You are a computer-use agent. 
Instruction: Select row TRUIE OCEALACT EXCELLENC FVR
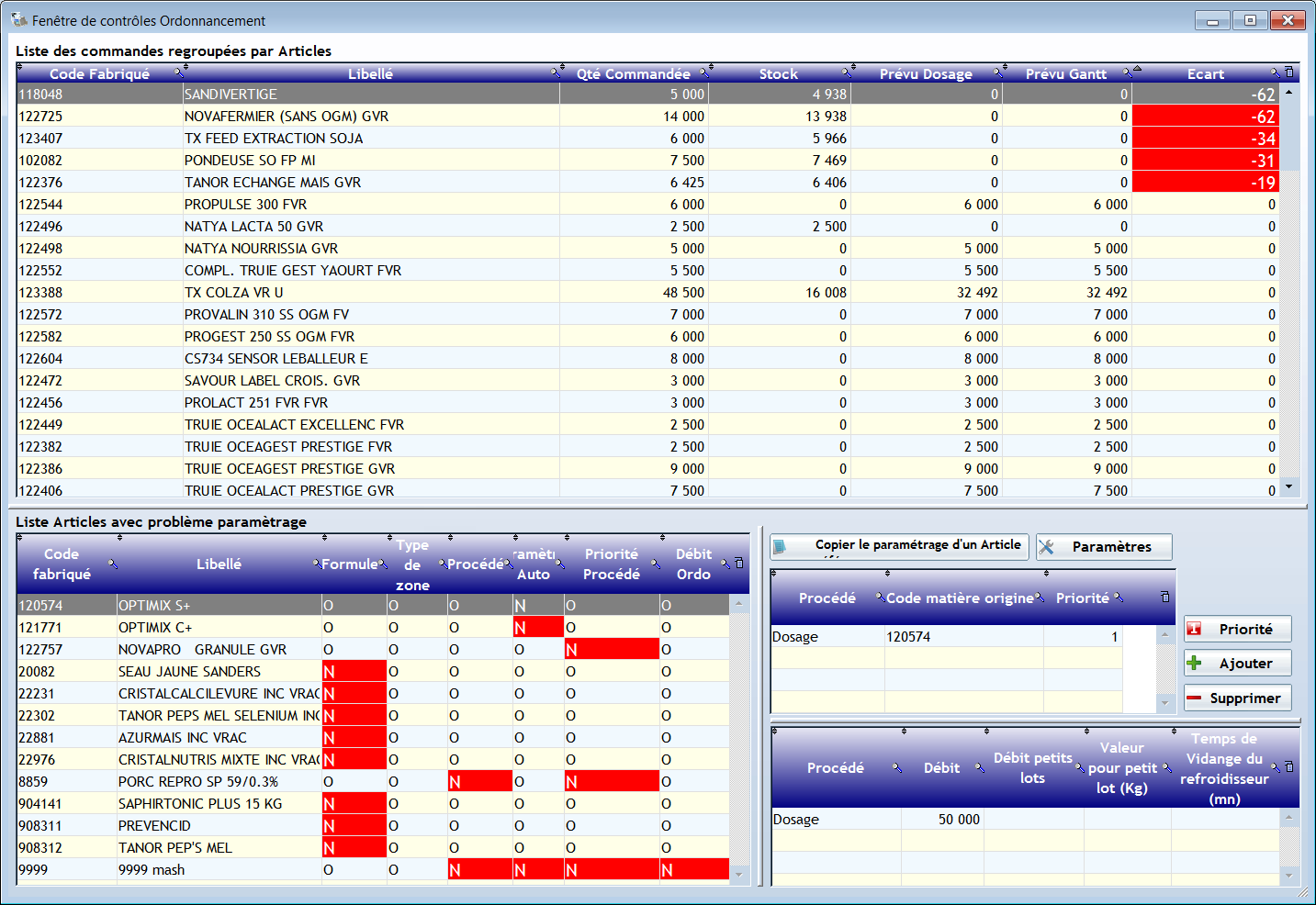648,424
